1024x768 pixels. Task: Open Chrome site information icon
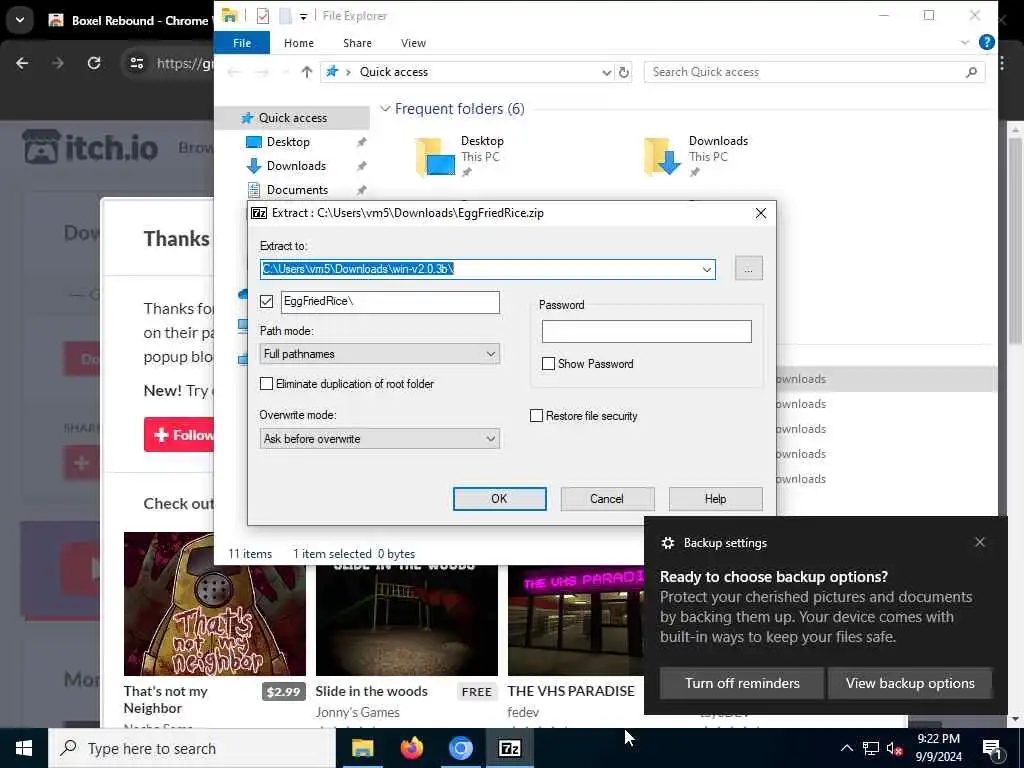coord(136,63)
